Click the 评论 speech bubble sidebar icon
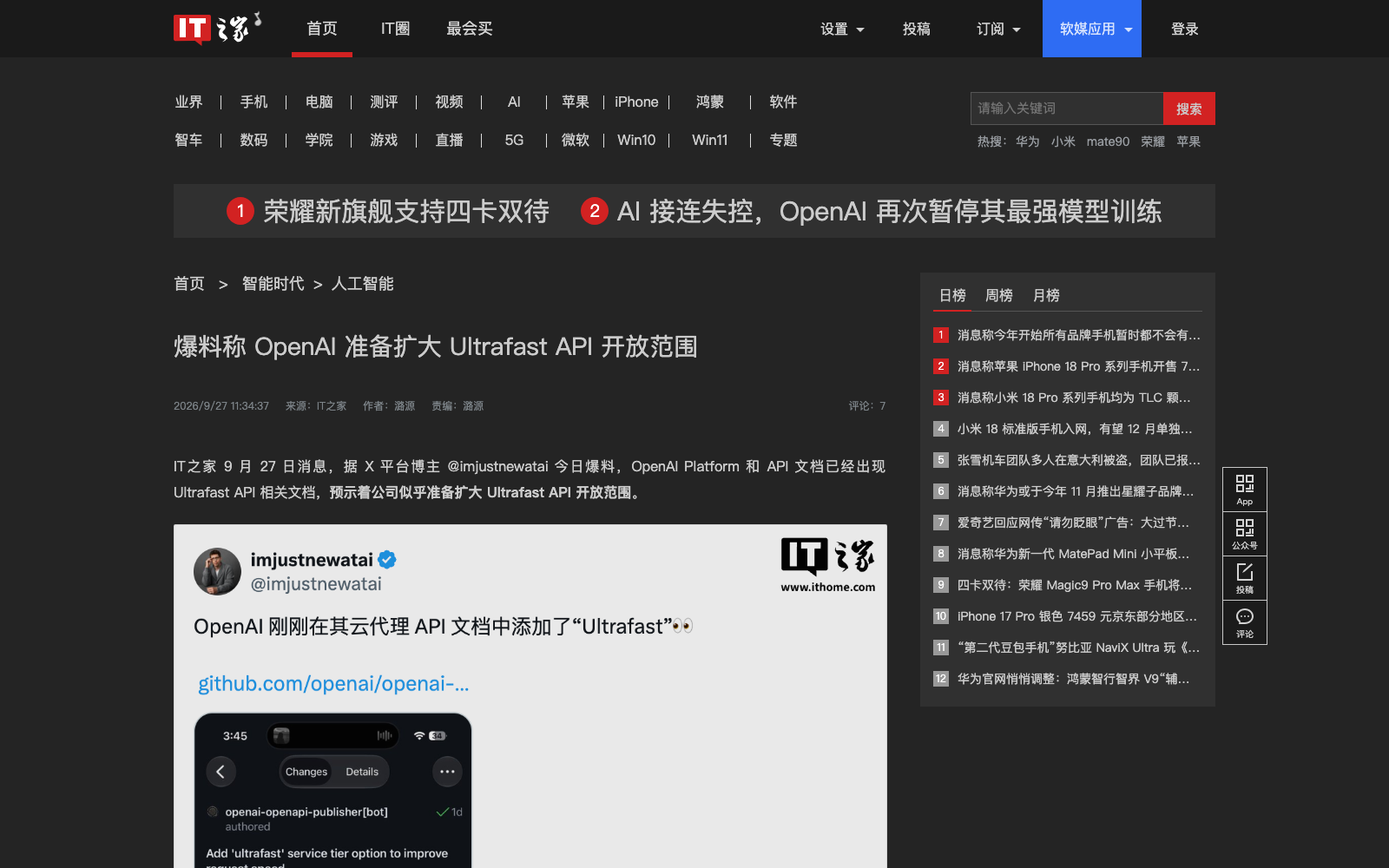This screenshot has width=1389, height=868. coord(1245,622)
